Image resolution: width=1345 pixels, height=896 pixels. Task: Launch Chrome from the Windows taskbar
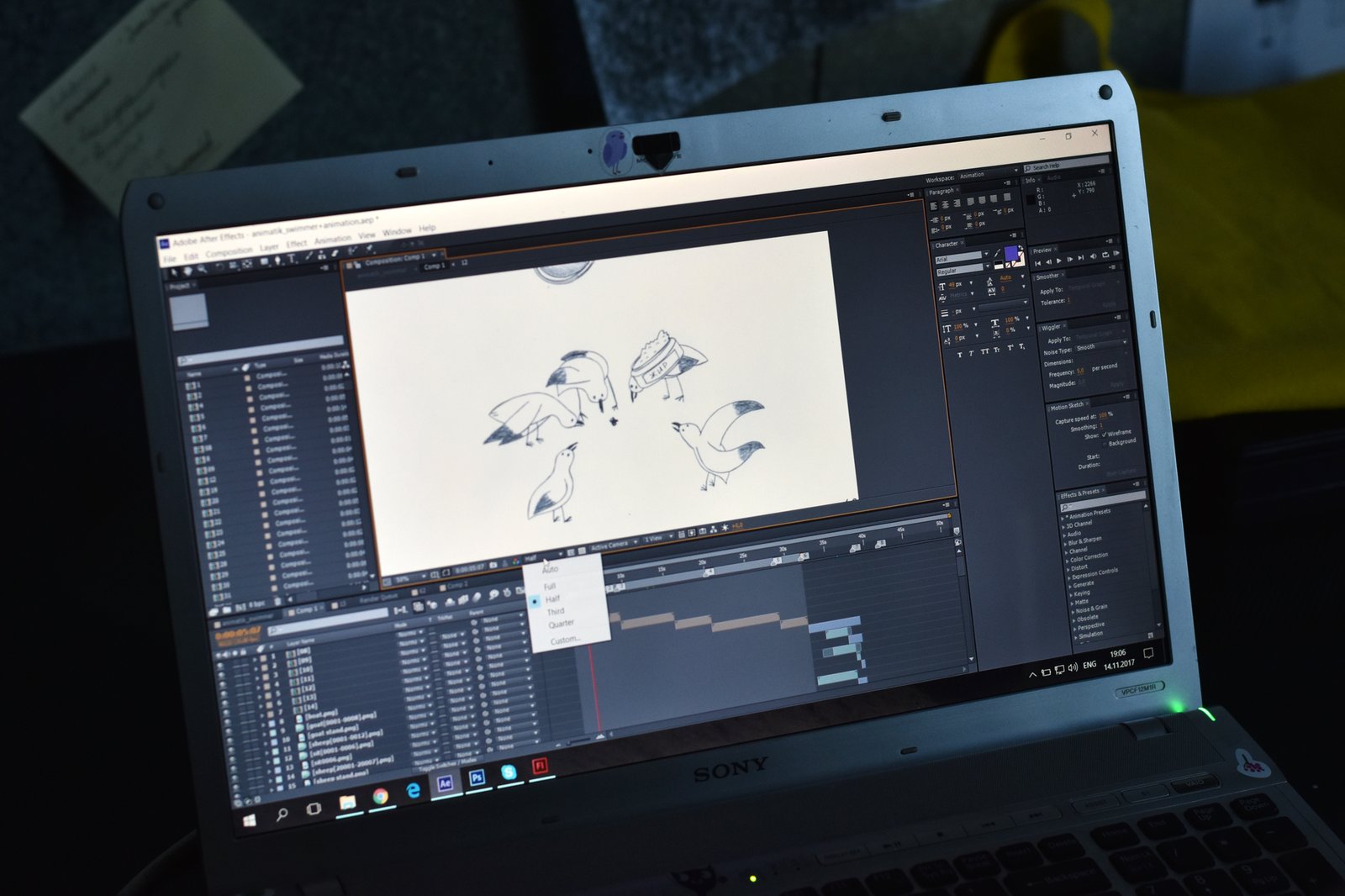(x=380, y=796)
